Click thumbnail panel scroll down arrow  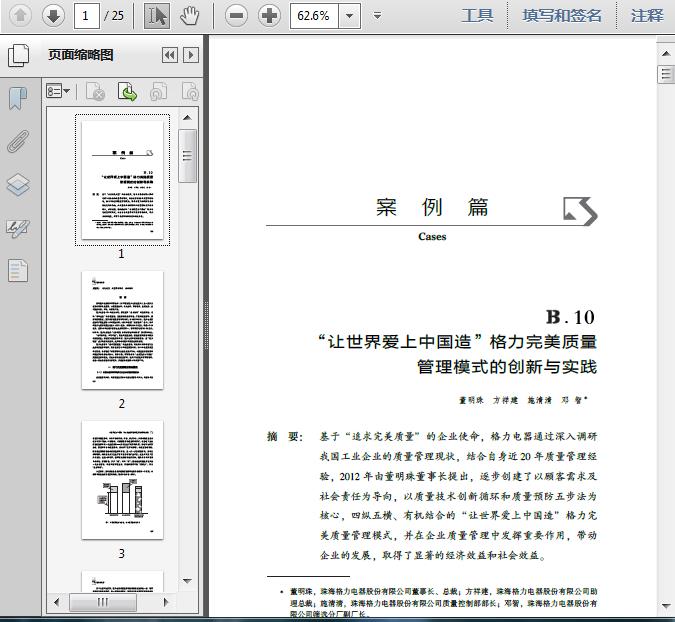187,581
